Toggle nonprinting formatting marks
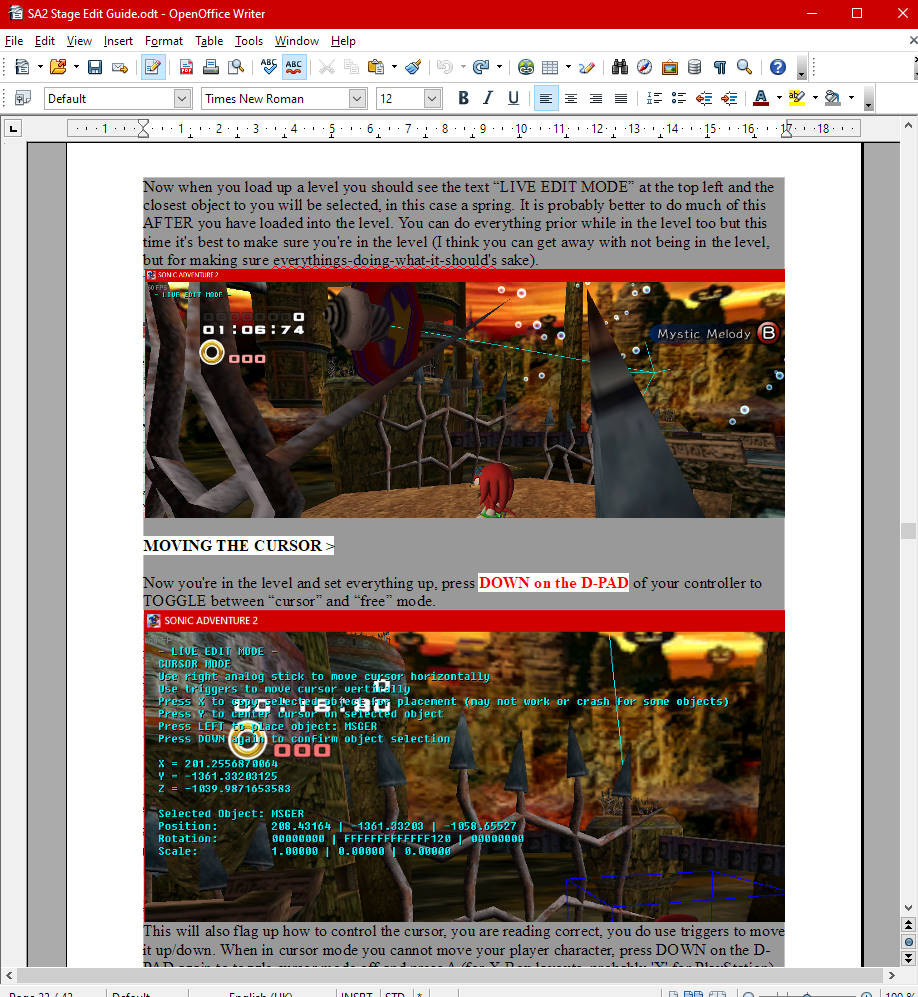 (718, 66)
